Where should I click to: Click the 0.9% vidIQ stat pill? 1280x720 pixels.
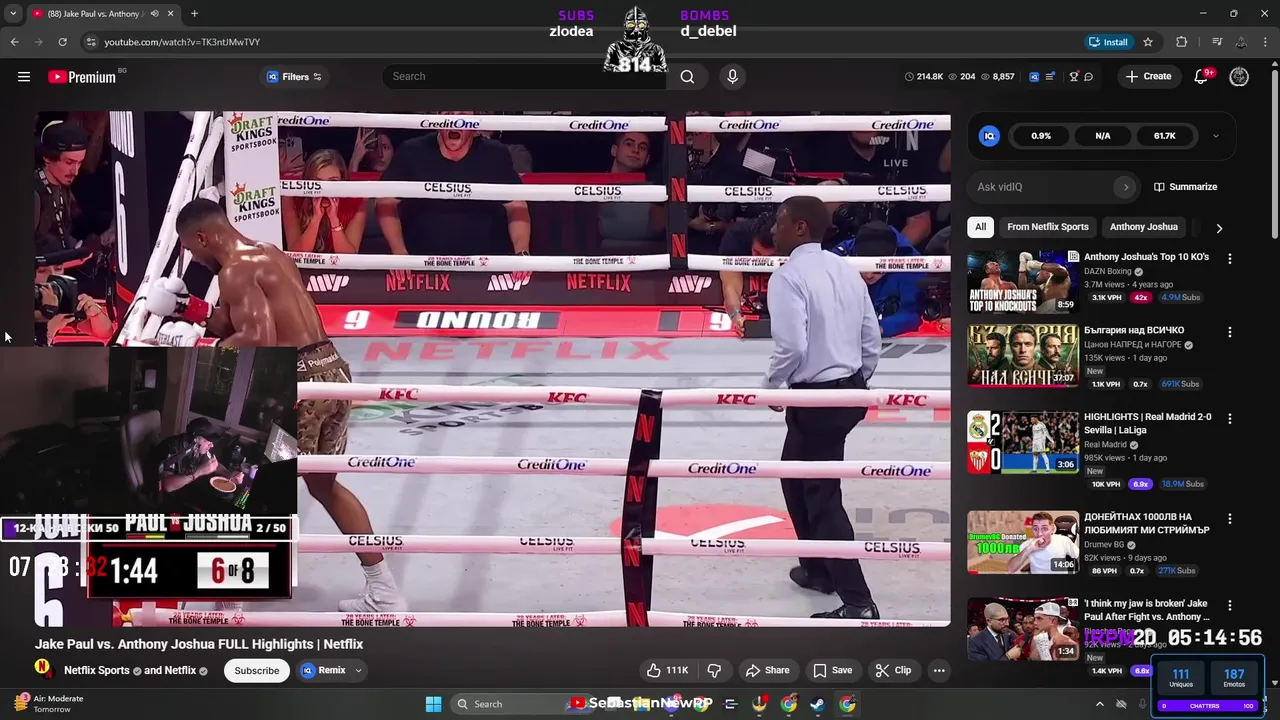point(1041,136)
